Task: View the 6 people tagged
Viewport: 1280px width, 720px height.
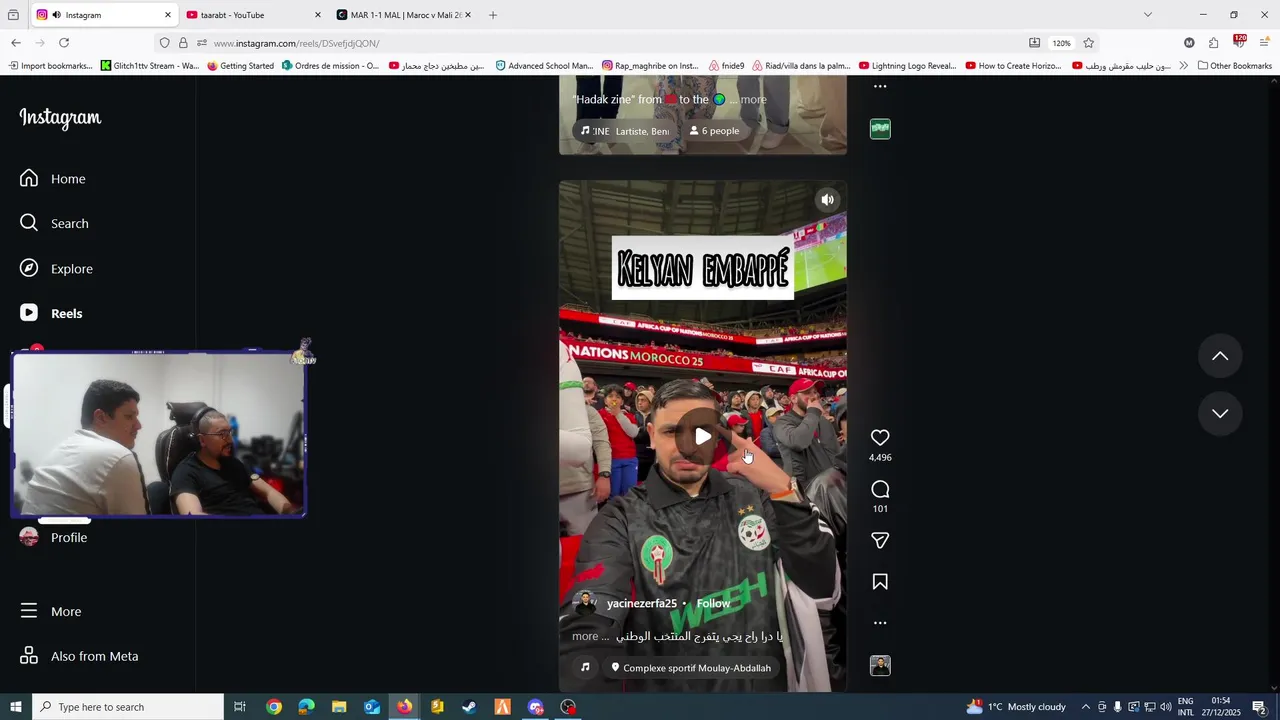Action: (x=714, y=131)
